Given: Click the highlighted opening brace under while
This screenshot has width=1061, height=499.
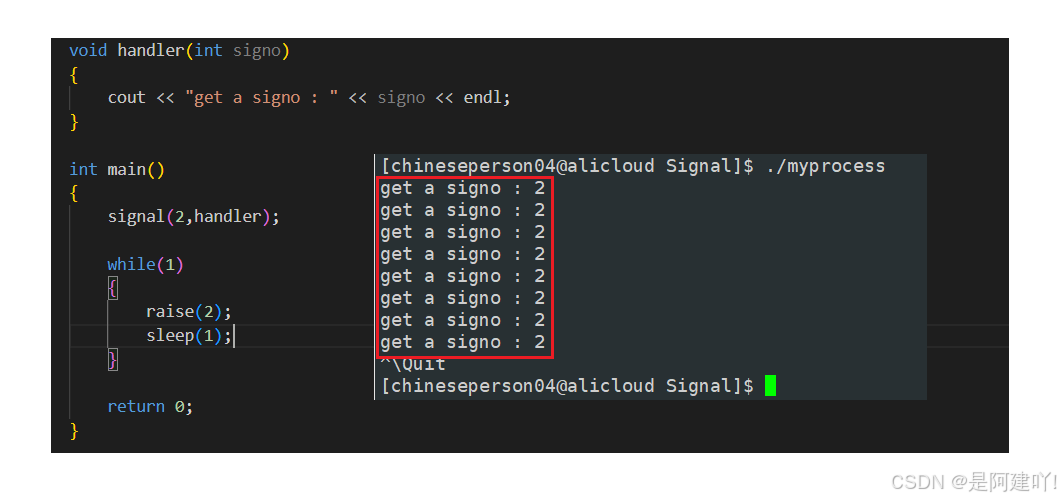Looking at the screenshot, I should (112, 290).
